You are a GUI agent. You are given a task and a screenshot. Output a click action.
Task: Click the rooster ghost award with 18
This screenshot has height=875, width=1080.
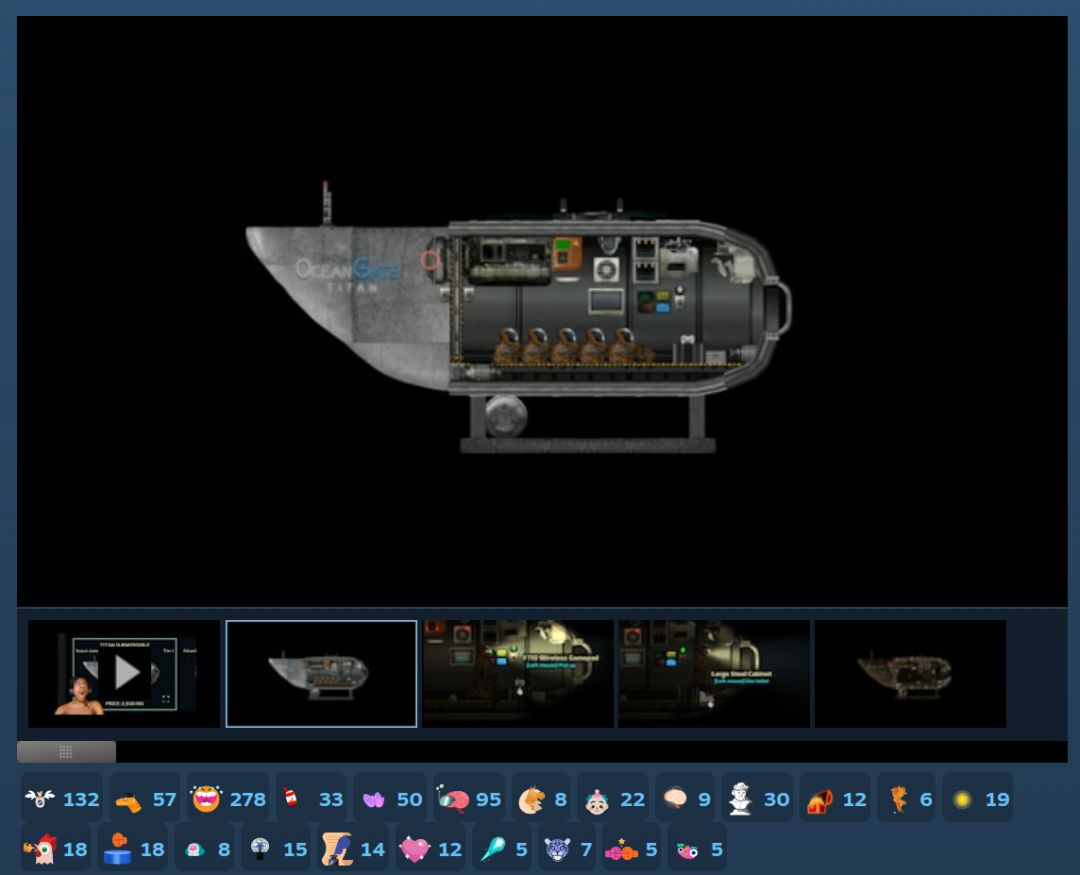(56, 848)
